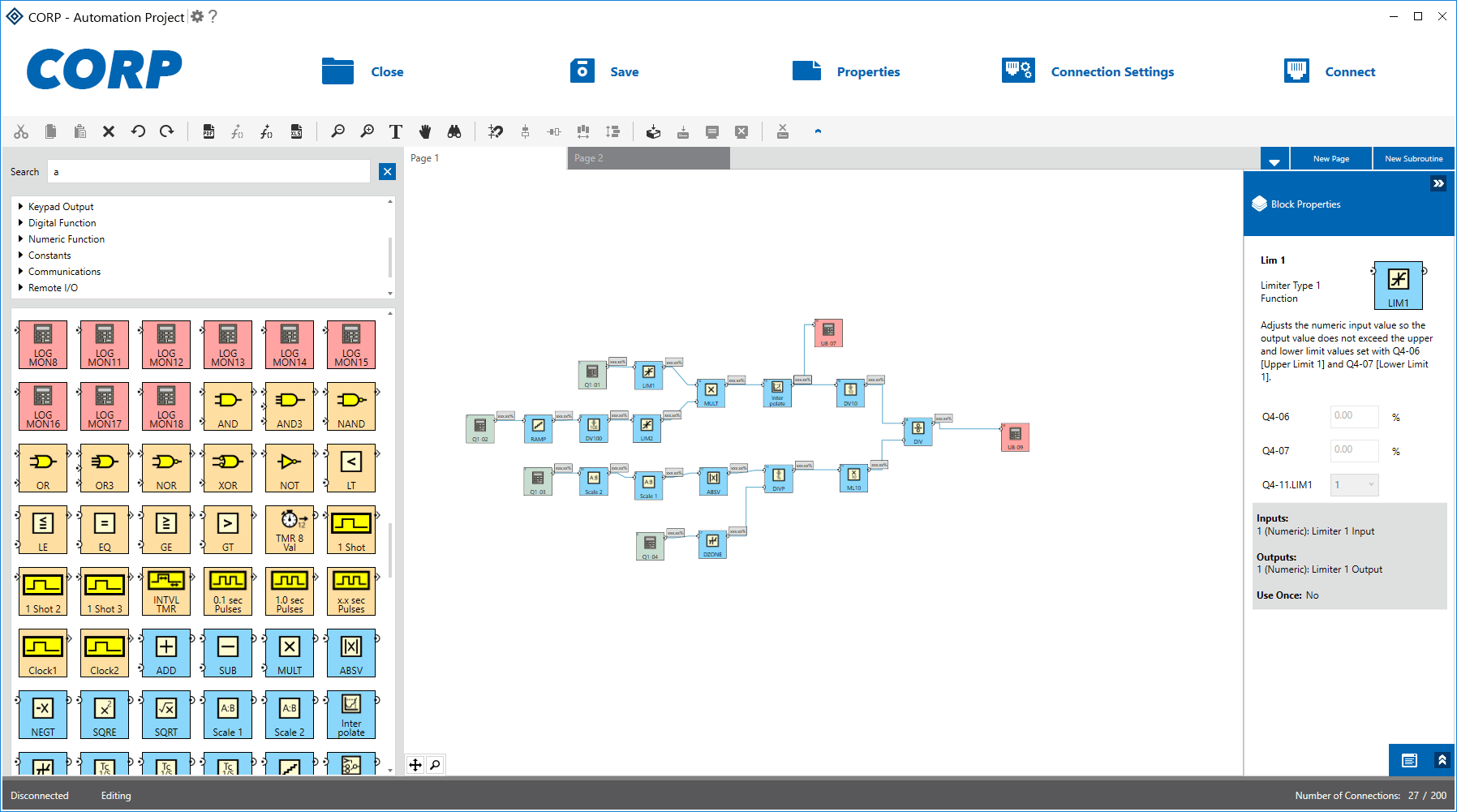The width and height of the screenshot is (1457, 812).
Task: Select the Pan hand tool
Action: click(425, 131)
